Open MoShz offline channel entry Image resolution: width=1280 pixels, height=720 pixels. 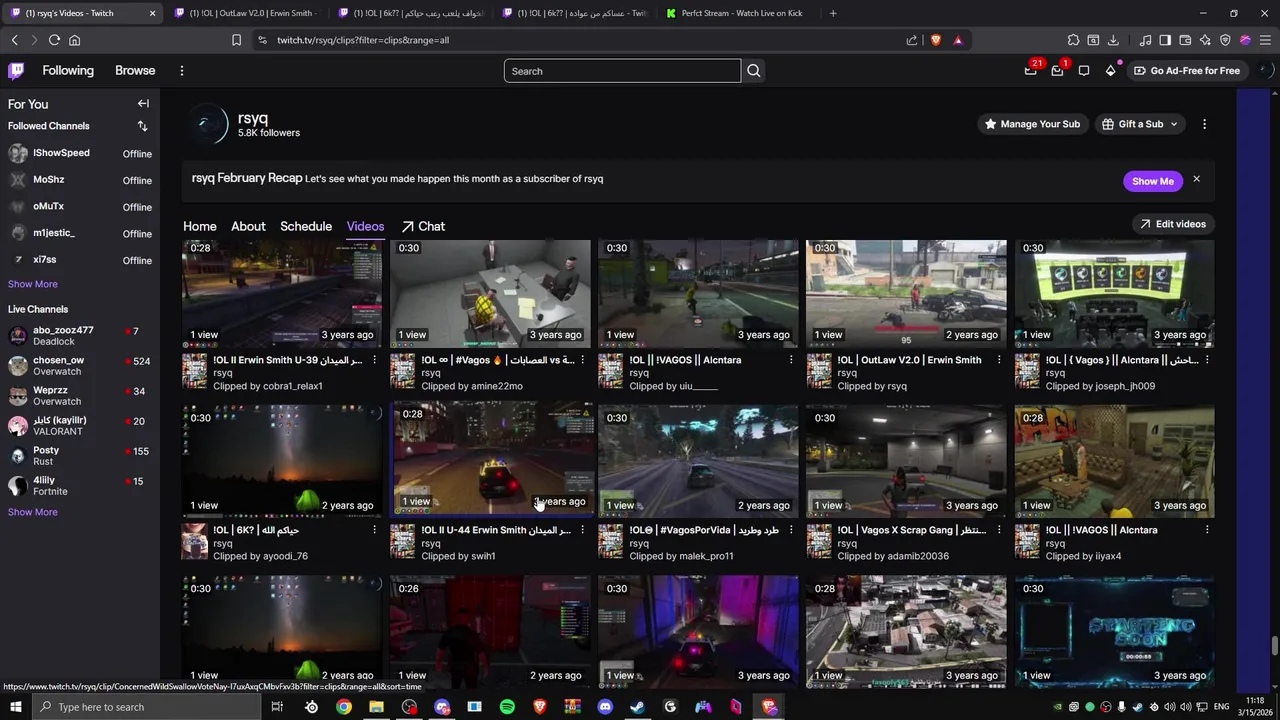click(80, 180)
